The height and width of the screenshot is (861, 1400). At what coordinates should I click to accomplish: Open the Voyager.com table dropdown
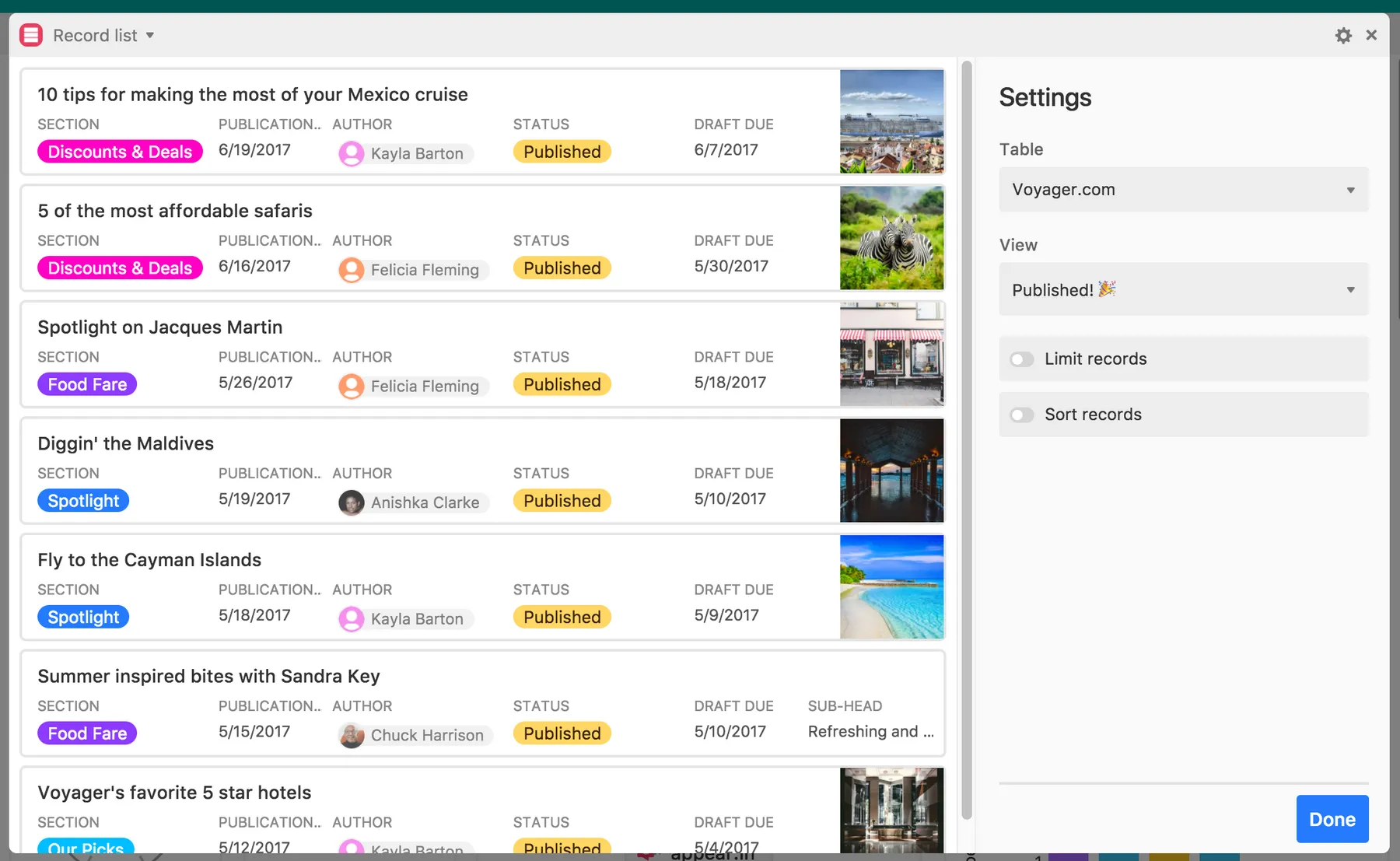(1183, 190)
